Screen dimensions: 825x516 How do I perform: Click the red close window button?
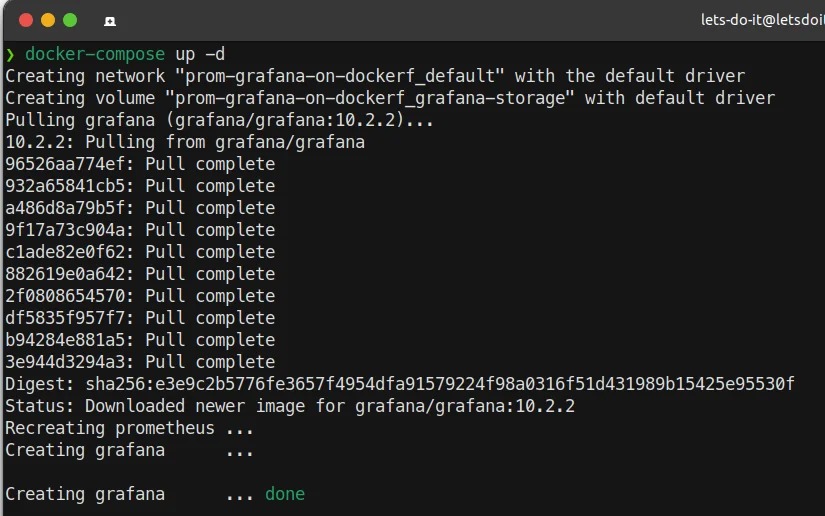click(x=25, y=20)
